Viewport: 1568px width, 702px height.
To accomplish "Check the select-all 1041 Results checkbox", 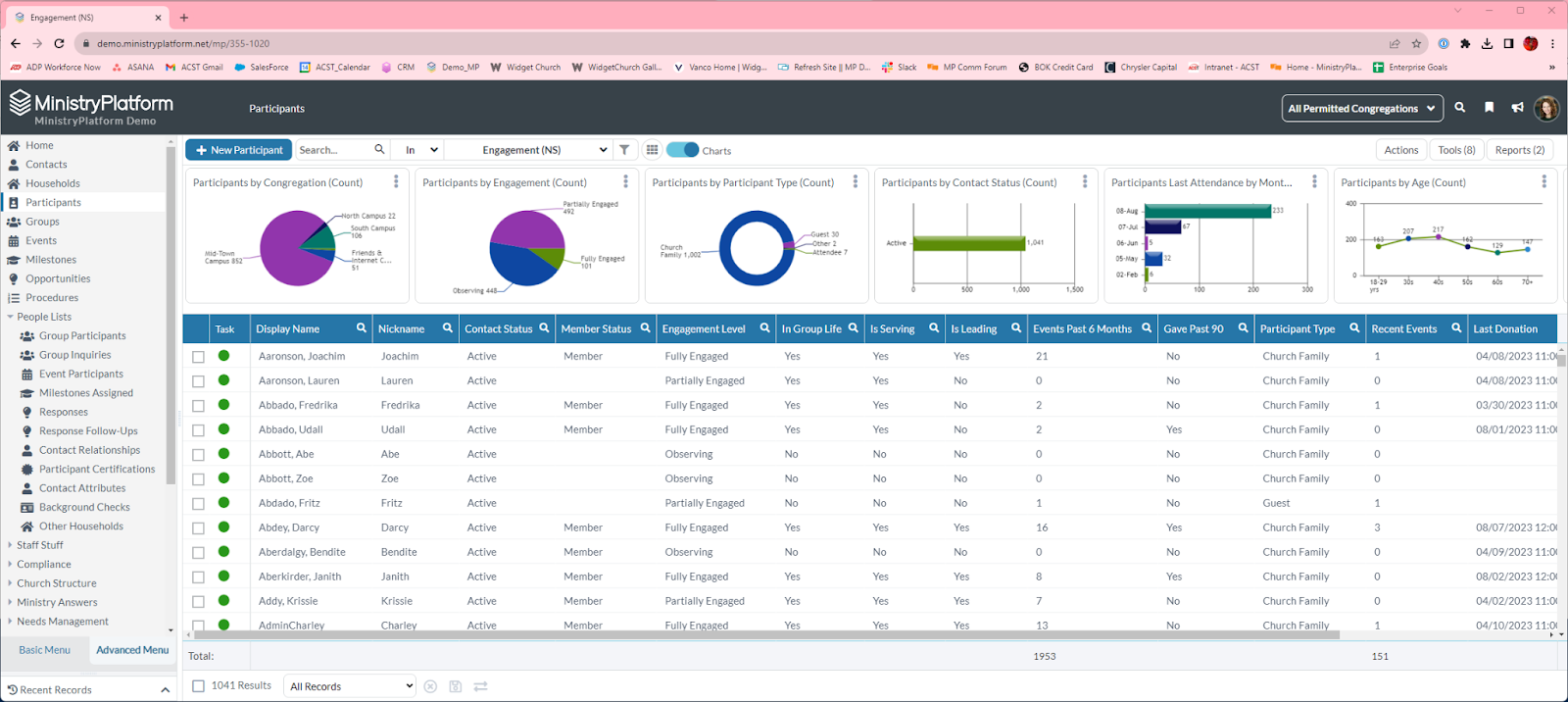I will pos(199,686).
